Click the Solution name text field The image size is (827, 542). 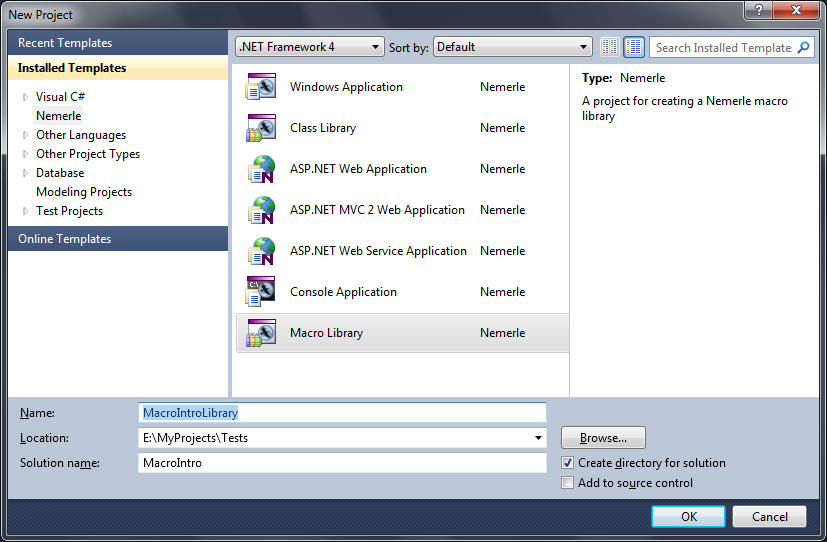point(342,463)
